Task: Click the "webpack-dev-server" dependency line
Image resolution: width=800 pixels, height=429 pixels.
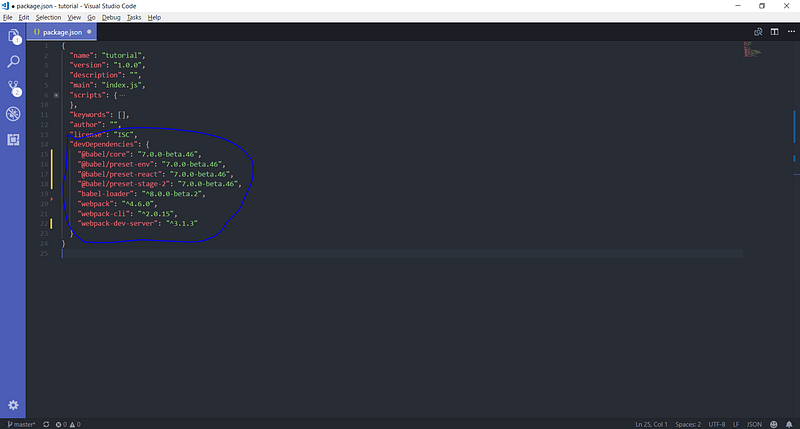Action: (x=138, y=223)
